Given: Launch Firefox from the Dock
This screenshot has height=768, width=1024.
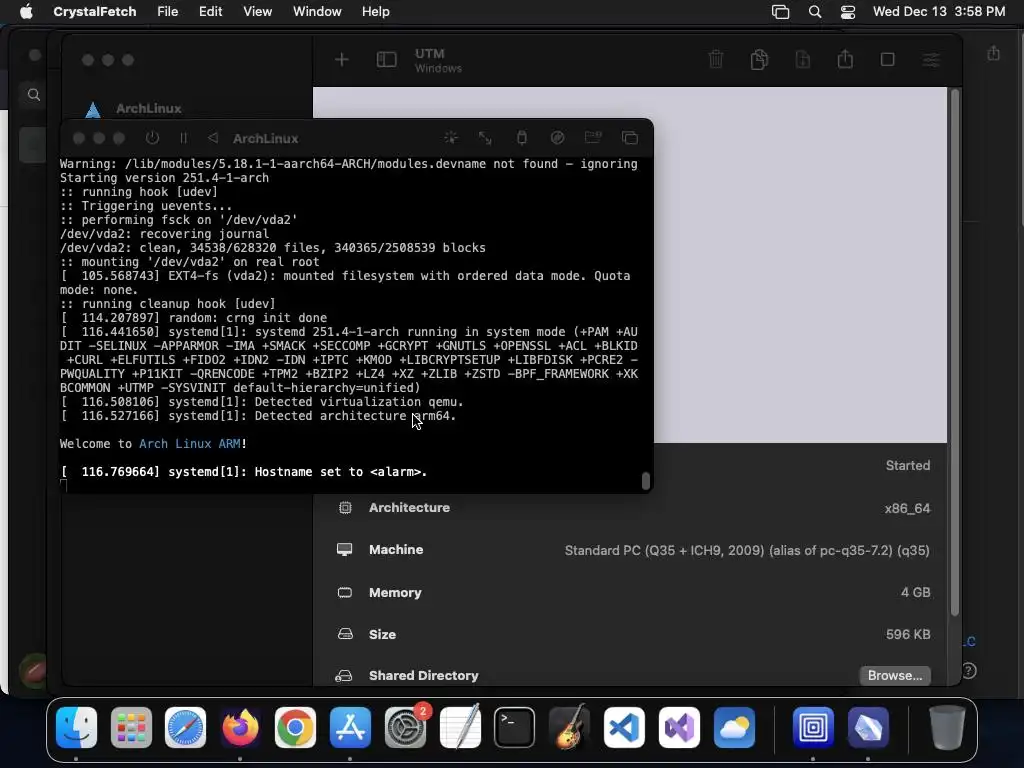Looking at the screenshot, I should pos(240,727).
